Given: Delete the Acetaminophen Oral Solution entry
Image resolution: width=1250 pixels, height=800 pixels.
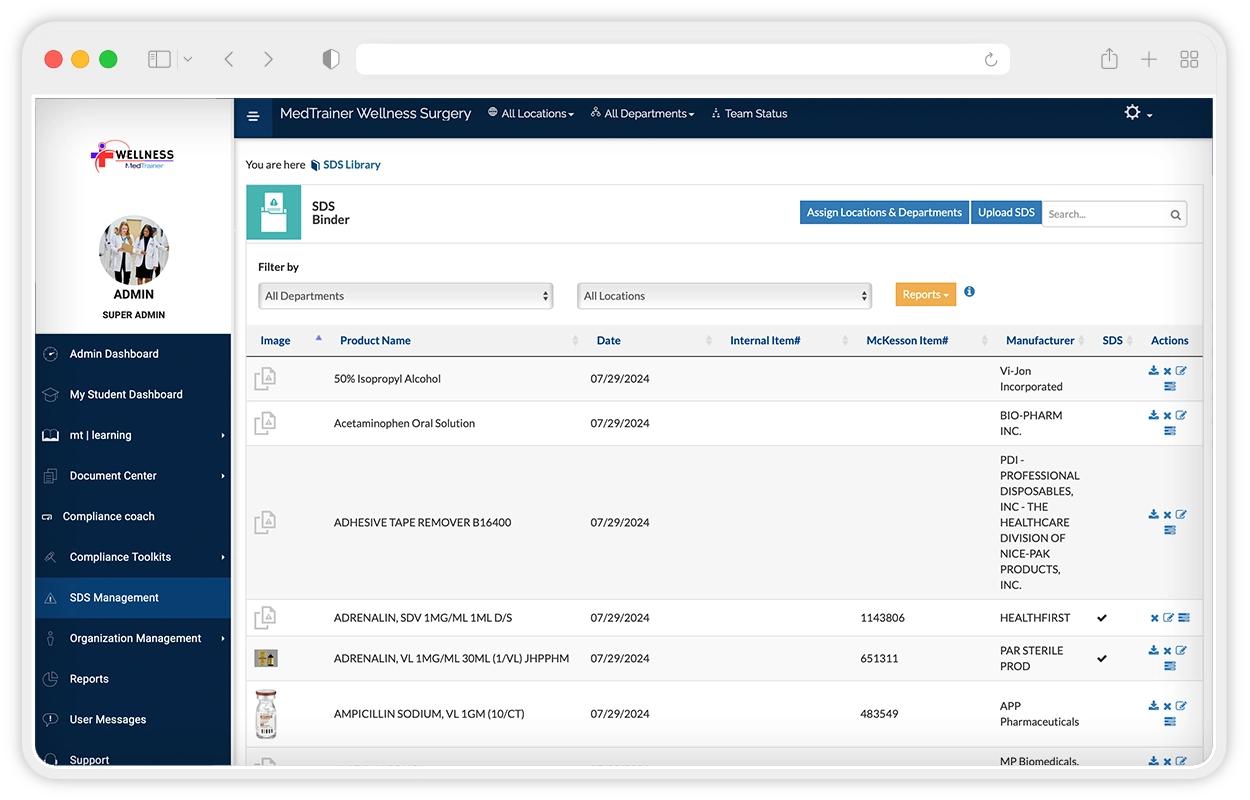Looking at the screenshot, I should tap(1167, 415).
